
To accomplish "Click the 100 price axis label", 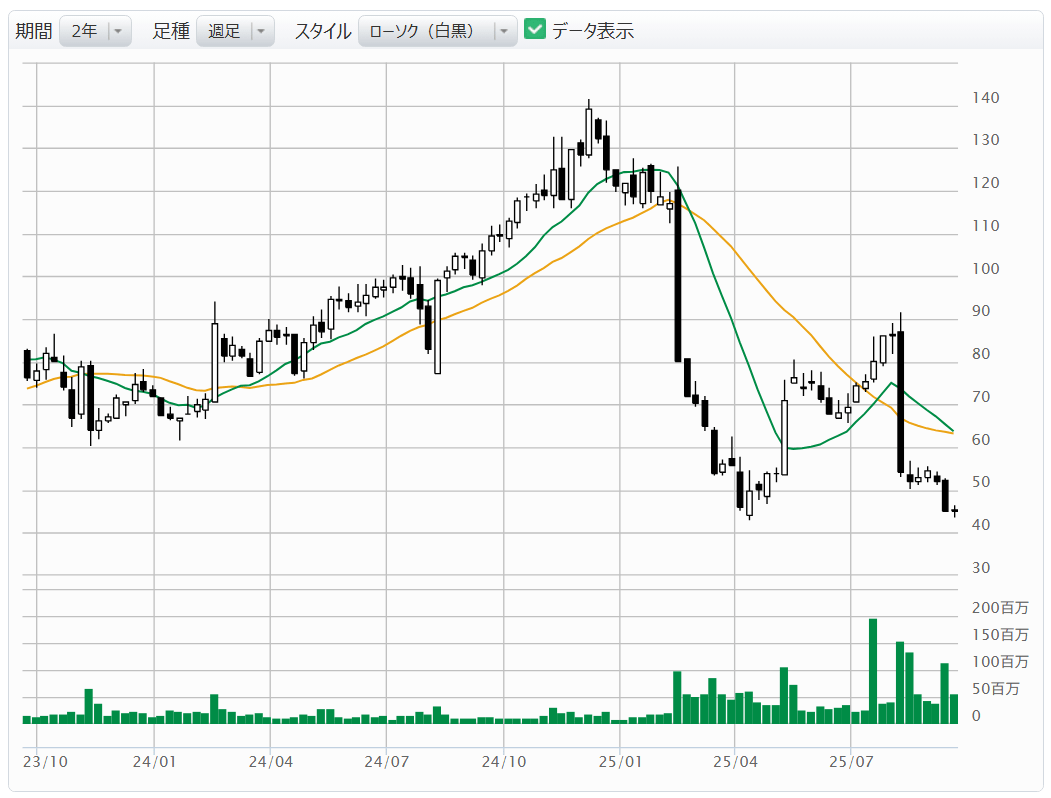I will pos(985,269).
